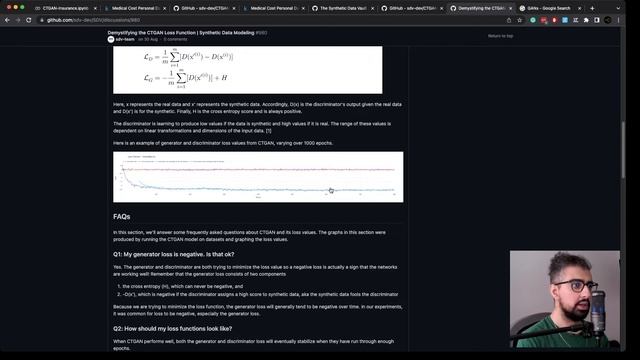Open the dark profile avatar in the toolbar
Viewport: 640px width, 360px height.
pos(608,20)
